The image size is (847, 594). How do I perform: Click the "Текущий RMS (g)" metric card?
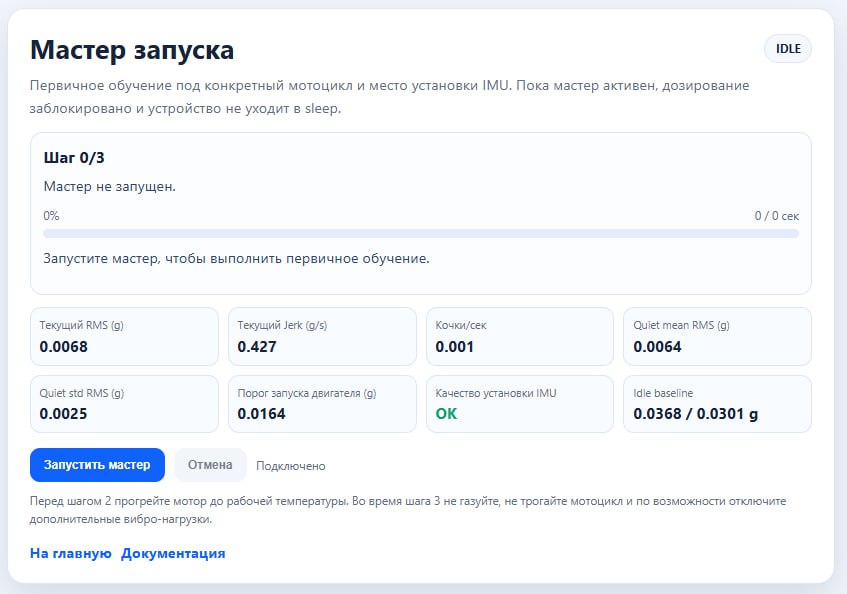tap(124, 336)
